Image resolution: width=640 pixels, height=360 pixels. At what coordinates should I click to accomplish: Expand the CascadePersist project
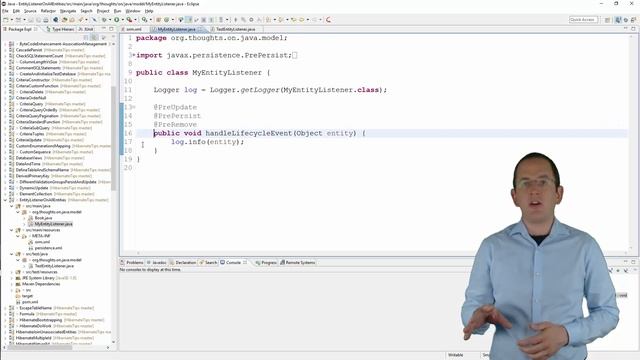[x=6, y=50]
